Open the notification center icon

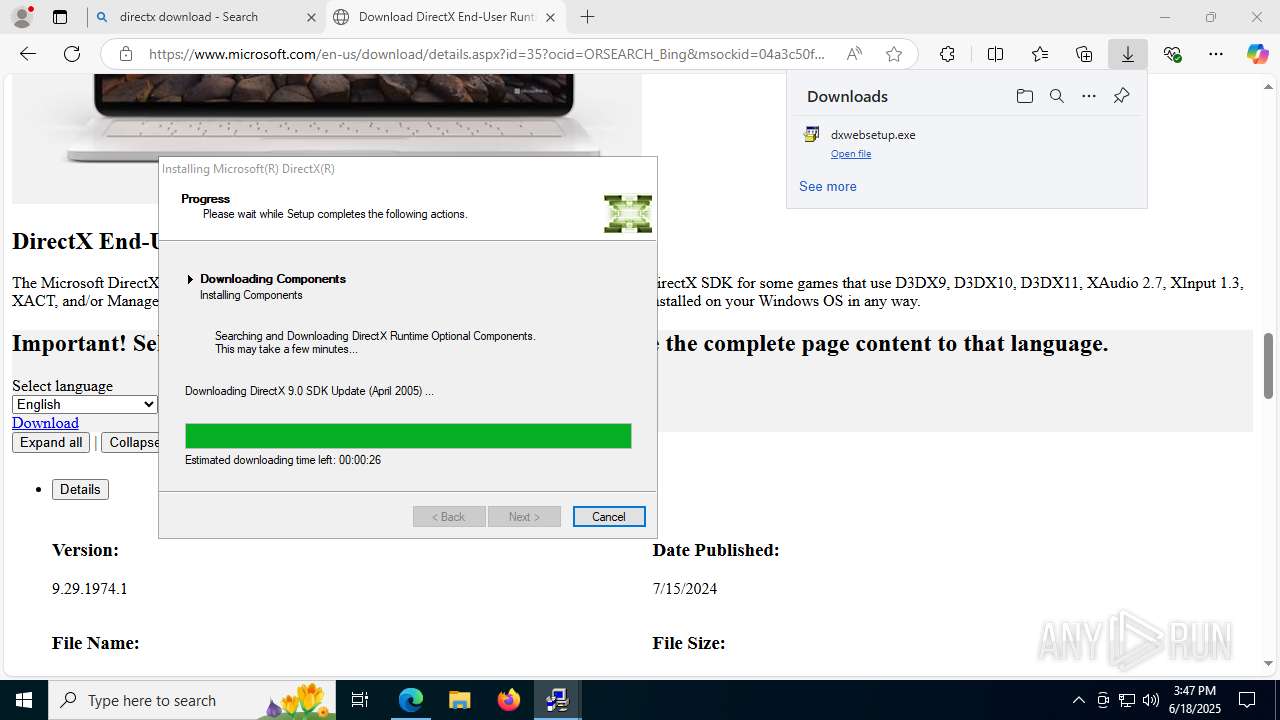click(x=1247, y=700)
